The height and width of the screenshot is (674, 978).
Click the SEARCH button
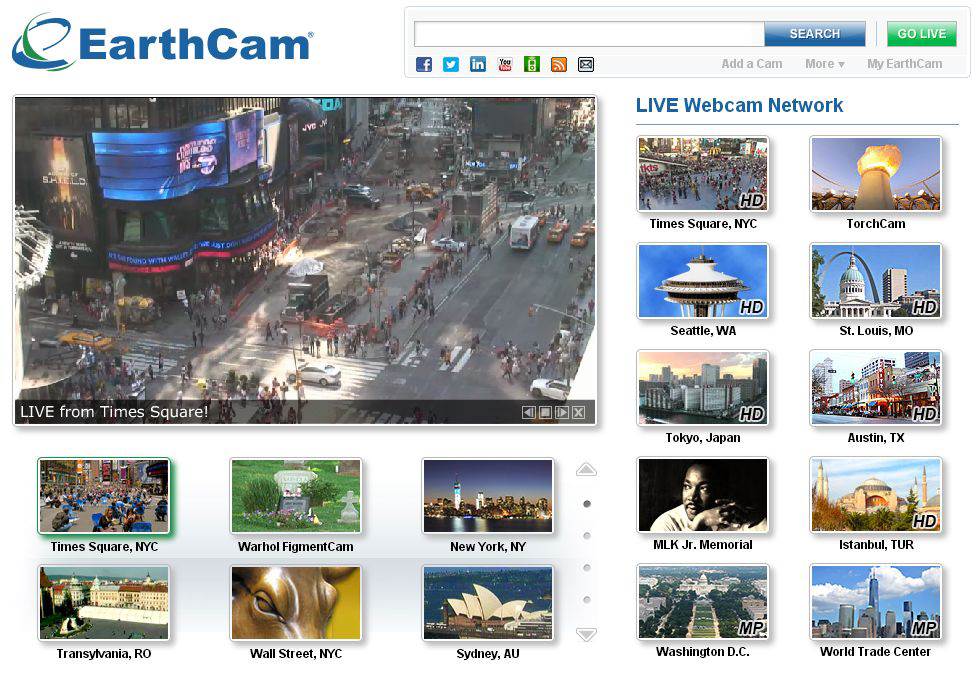pyautogui.click(x=815, y=34)
